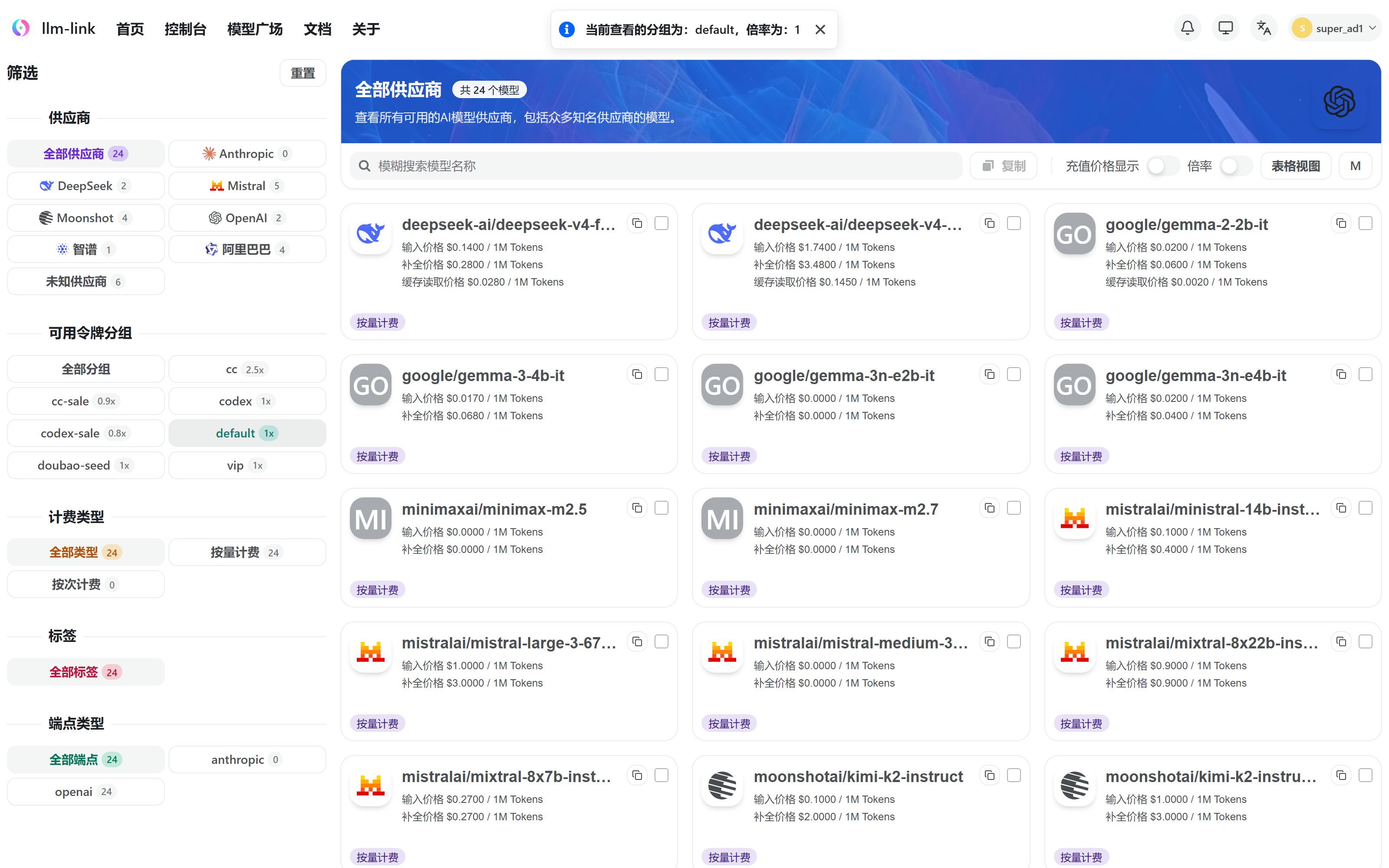Copy the google/gemma-2-2b-it model name

(x=1341, y=224)
